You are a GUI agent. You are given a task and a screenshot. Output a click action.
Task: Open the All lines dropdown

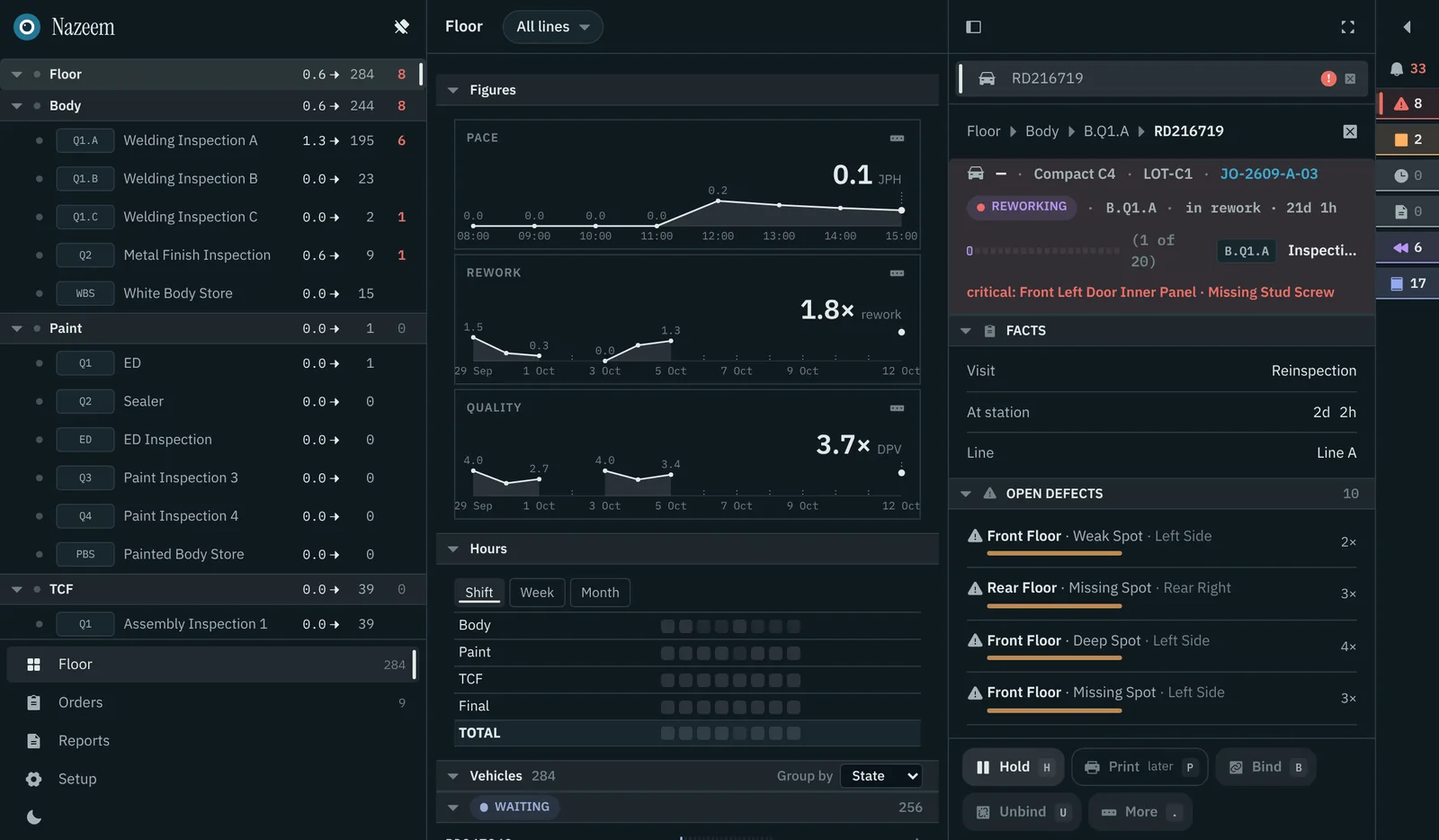pos(552,27)
